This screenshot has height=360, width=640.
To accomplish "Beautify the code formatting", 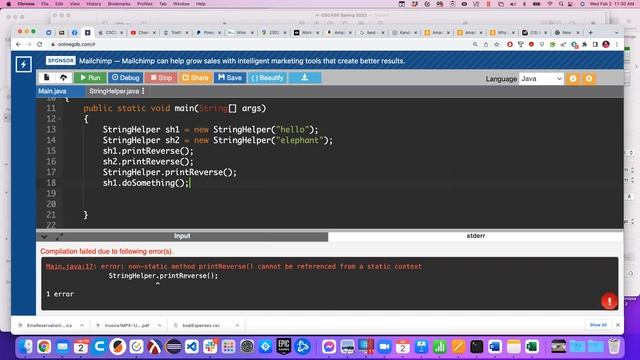I will (x=267, y=78).
